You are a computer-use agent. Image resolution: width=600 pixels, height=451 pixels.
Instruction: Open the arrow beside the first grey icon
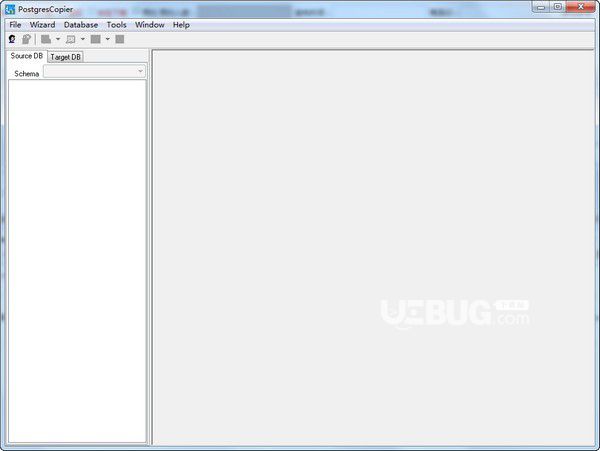pyautogui.click(x=58, y=39)
